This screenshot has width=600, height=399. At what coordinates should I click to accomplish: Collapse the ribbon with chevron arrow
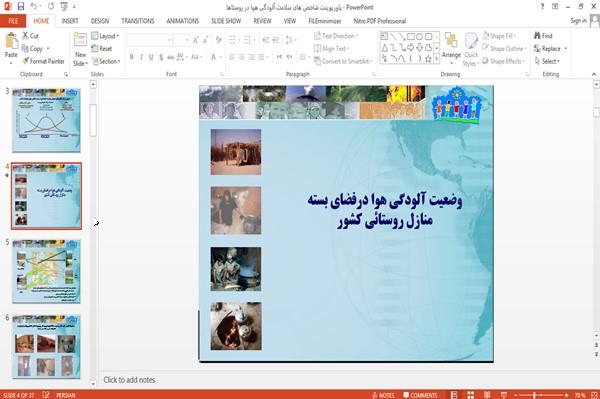593,74
